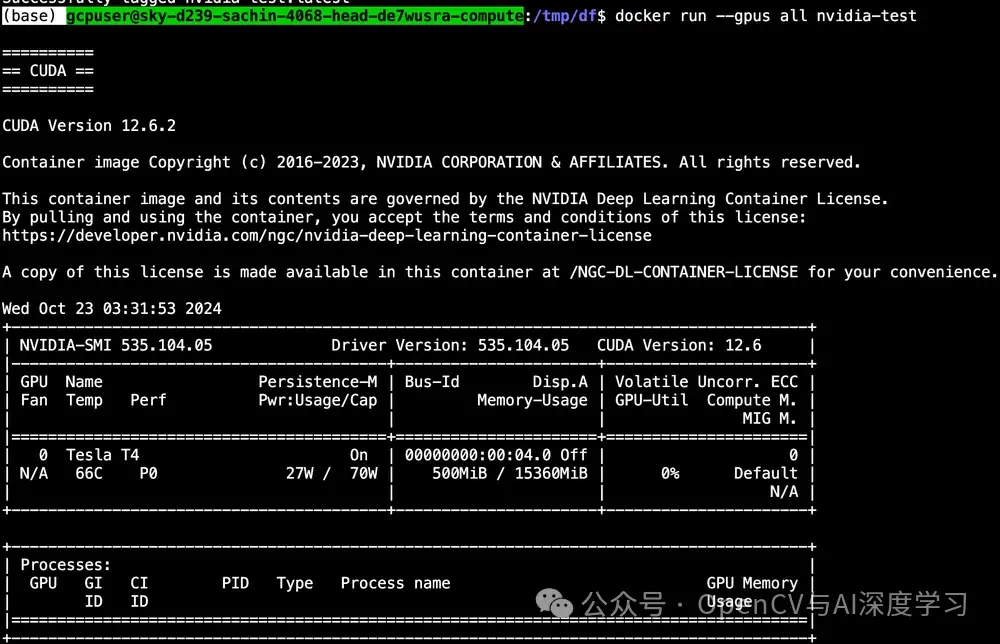The image size is (1000, 644).
Task: Click "CUDA Version: 12.6" in the nvidia-smi table
Action: [679, 346]
